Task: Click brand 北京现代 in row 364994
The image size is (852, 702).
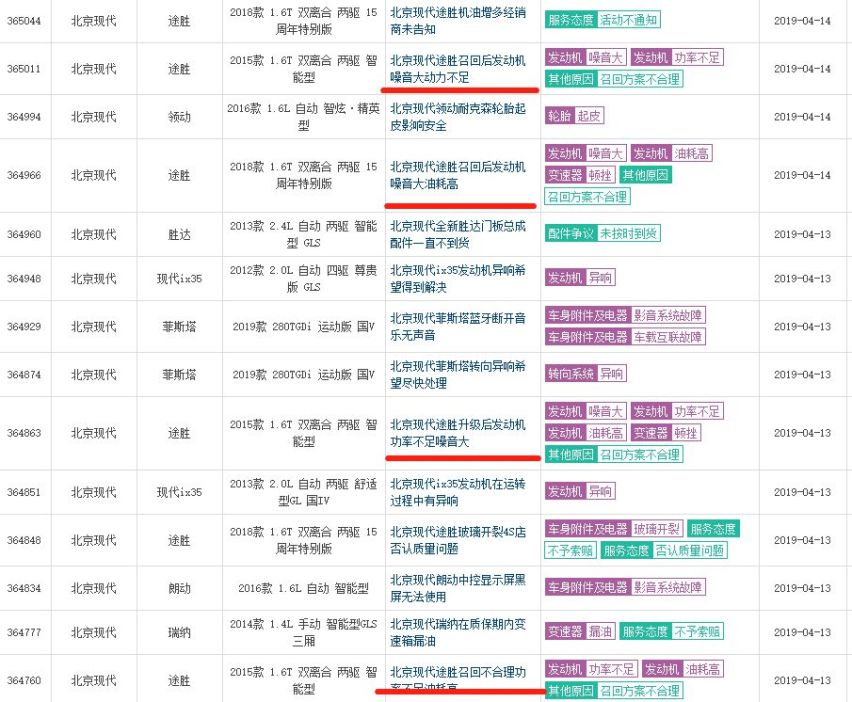Action: [93, 117]
